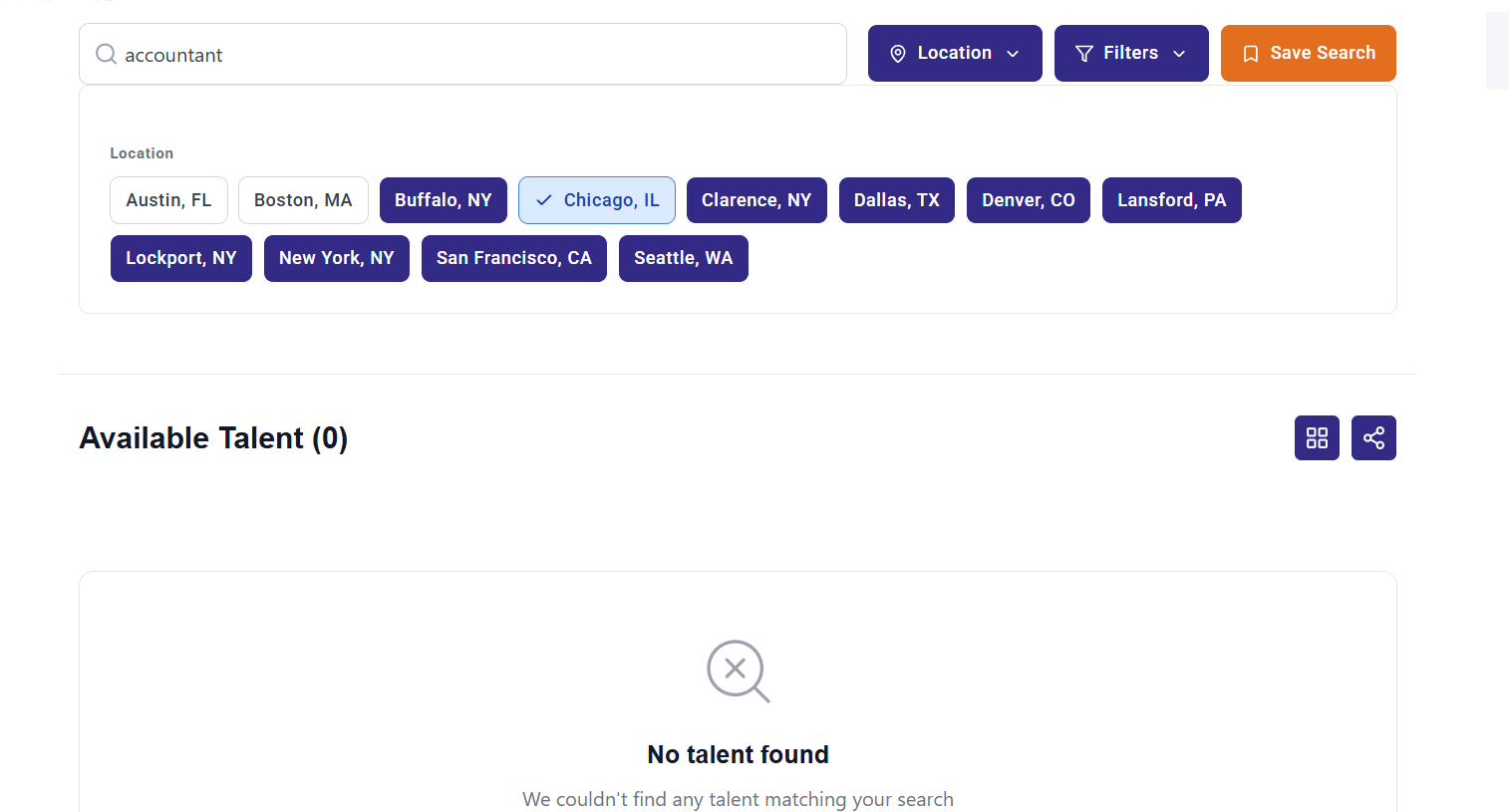Click the accountant search input field

[478, 55]
